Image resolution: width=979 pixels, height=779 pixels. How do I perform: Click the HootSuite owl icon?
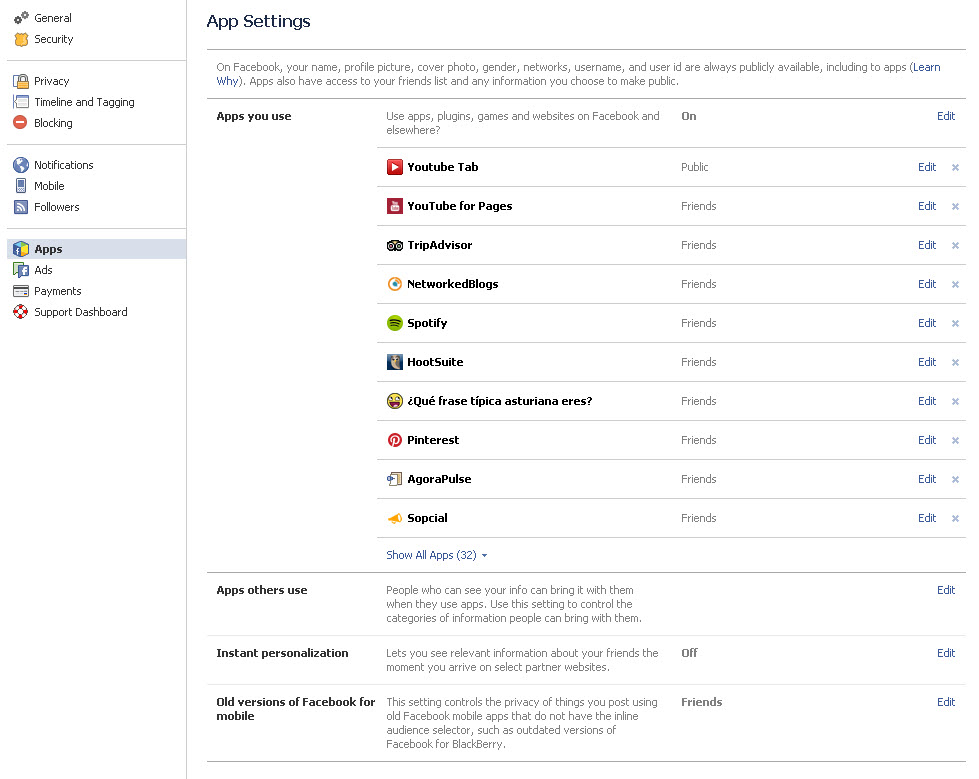(x=395, y=362)
